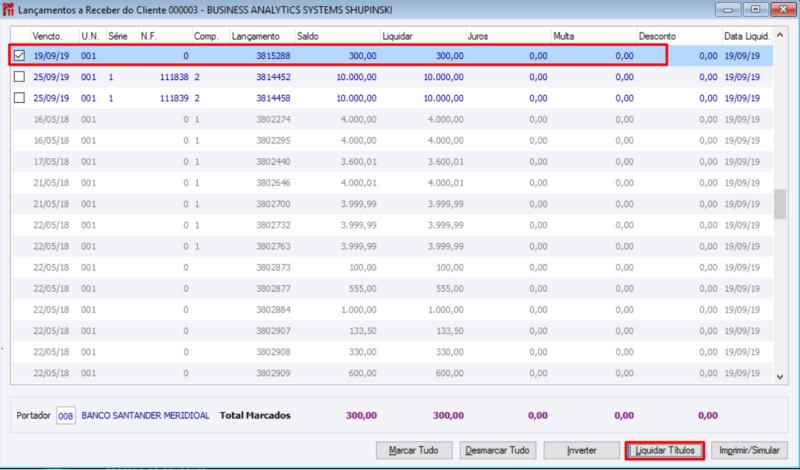The image size is (800, 470).
Task: Check the box for entry 3814458
Action: 19,97
